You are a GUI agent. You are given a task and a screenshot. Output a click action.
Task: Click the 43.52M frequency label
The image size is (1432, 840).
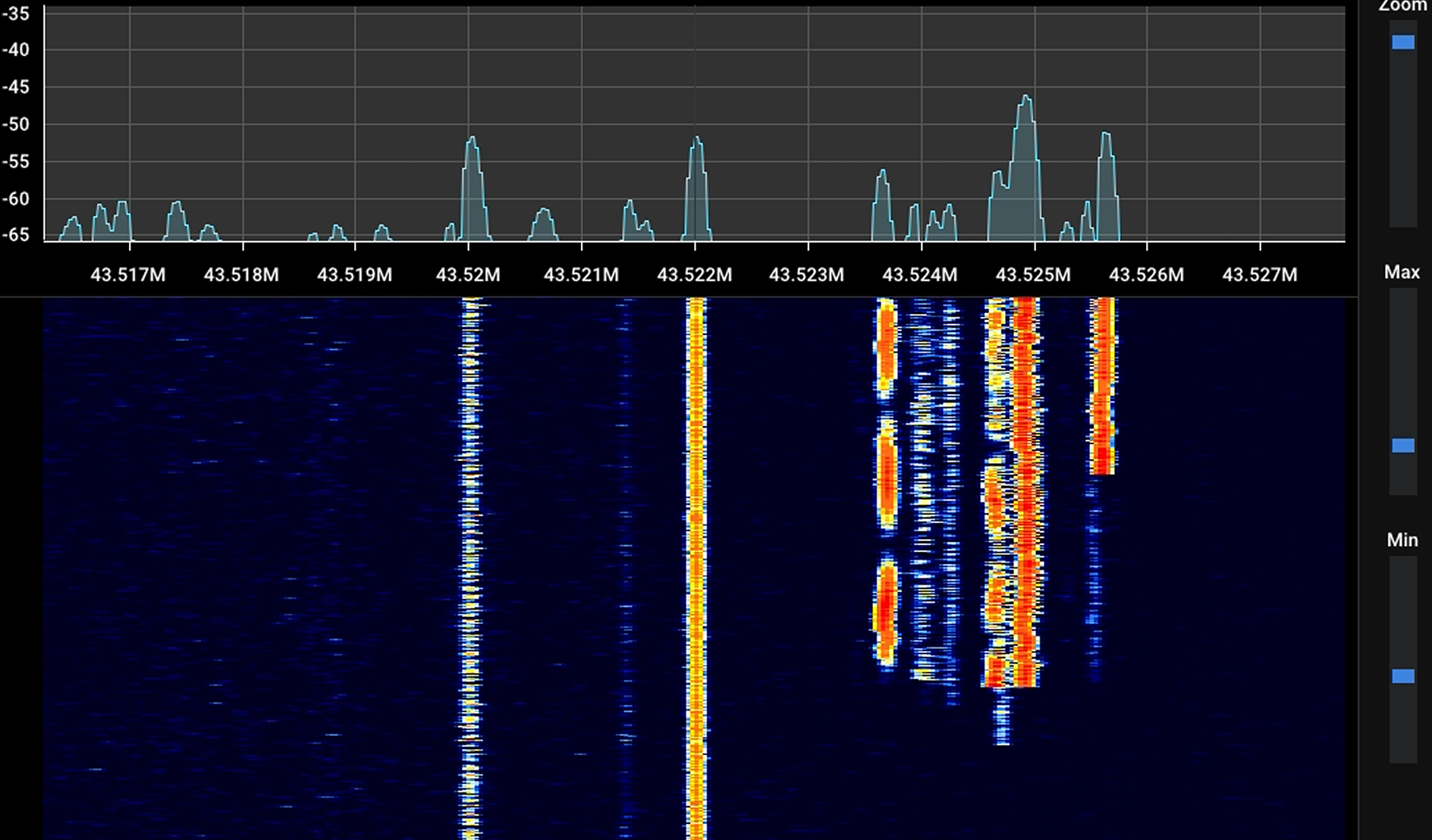pos(468,274)
